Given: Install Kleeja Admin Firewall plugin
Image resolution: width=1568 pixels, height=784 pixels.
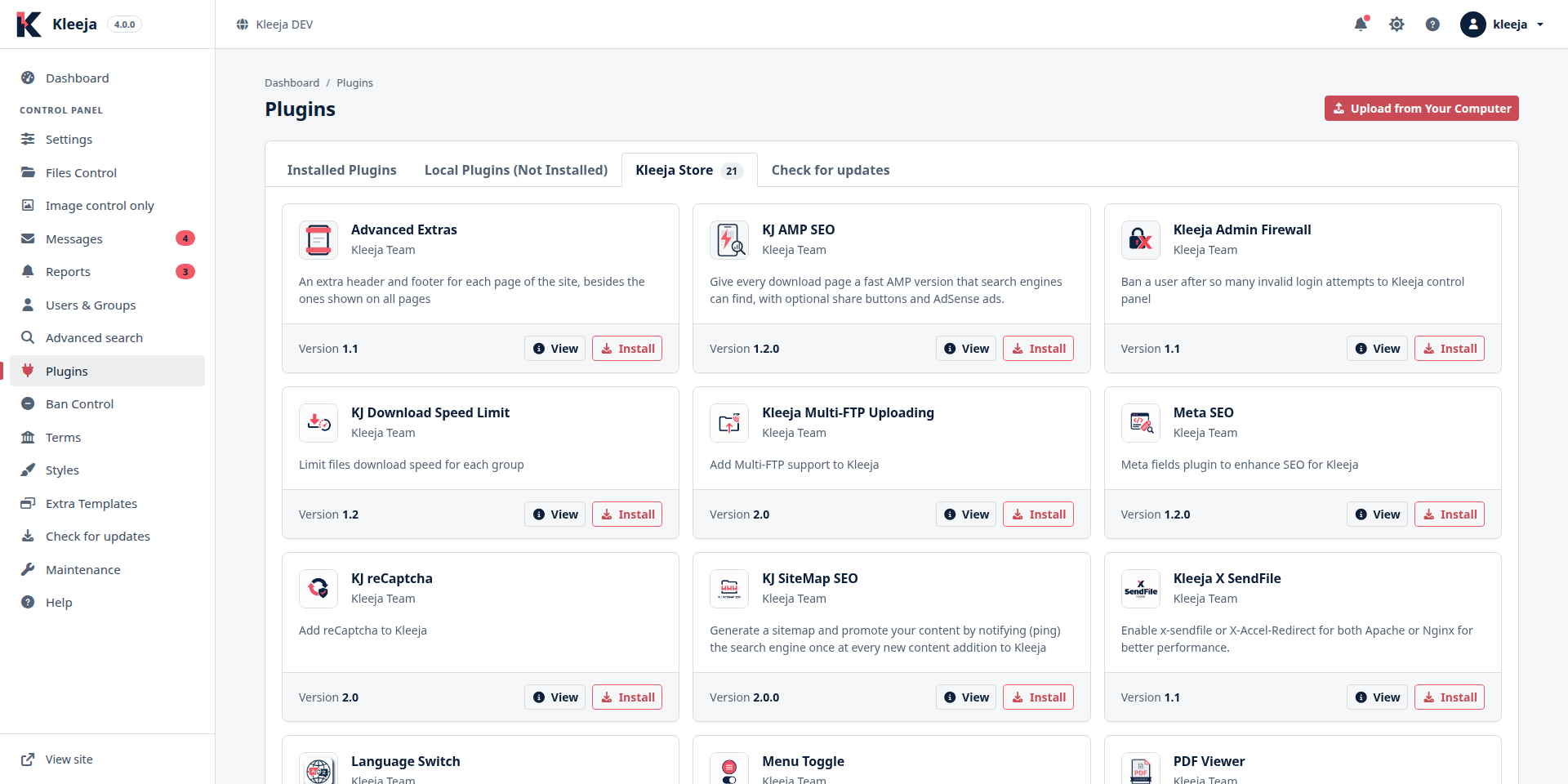Looking at the screenshot, I should coord(1450,349).
